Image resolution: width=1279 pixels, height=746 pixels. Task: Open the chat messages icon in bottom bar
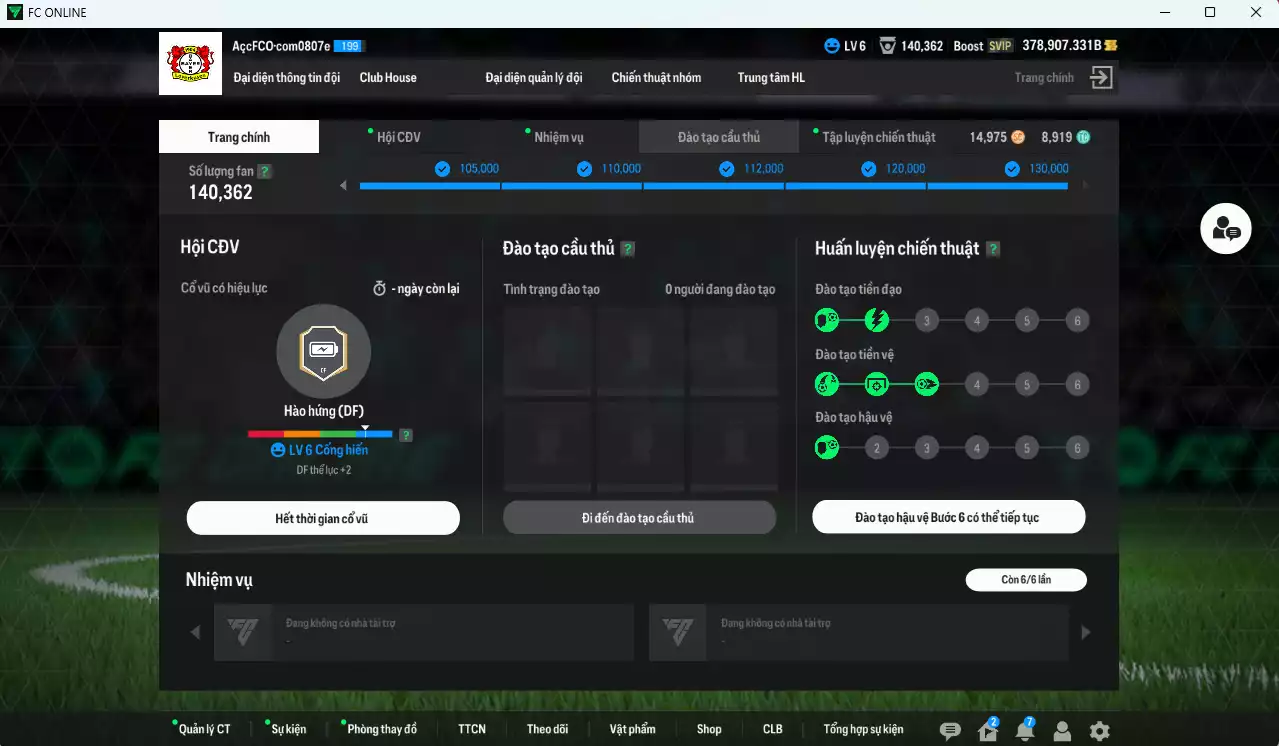click(950, 731)
